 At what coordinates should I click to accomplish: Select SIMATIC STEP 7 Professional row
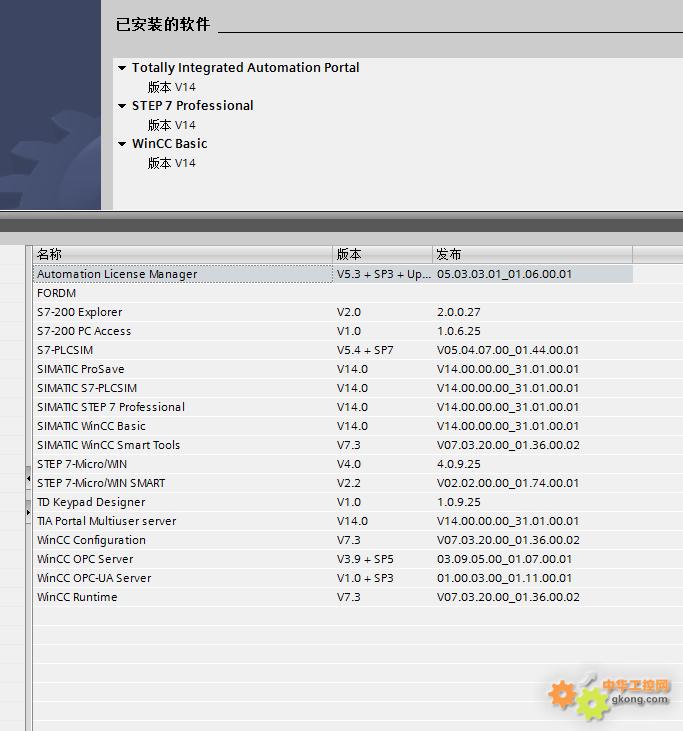click(333, 407)
